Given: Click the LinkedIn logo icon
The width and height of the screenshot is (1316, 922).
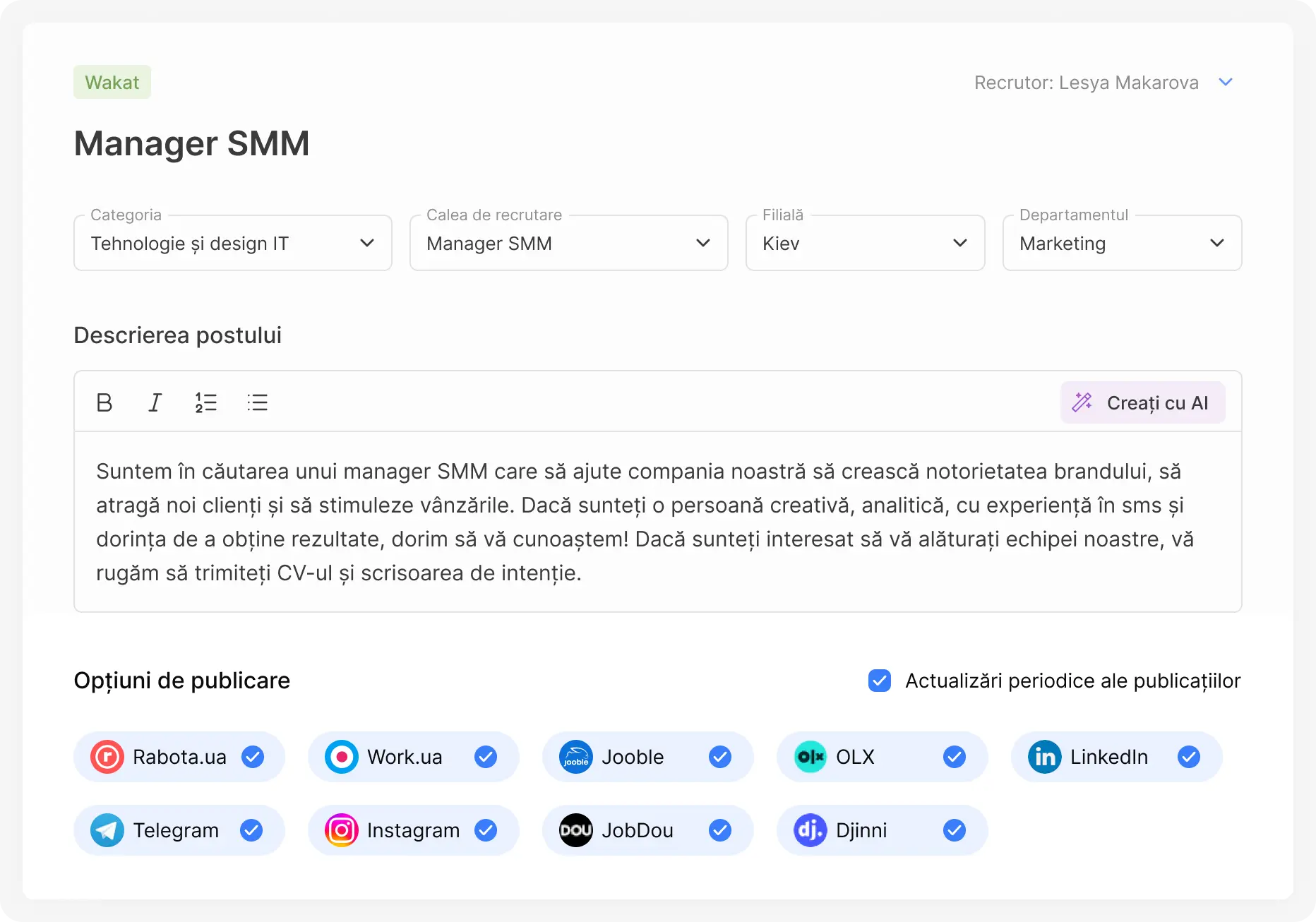Looking at the screenshot, I should point(1045,757).
